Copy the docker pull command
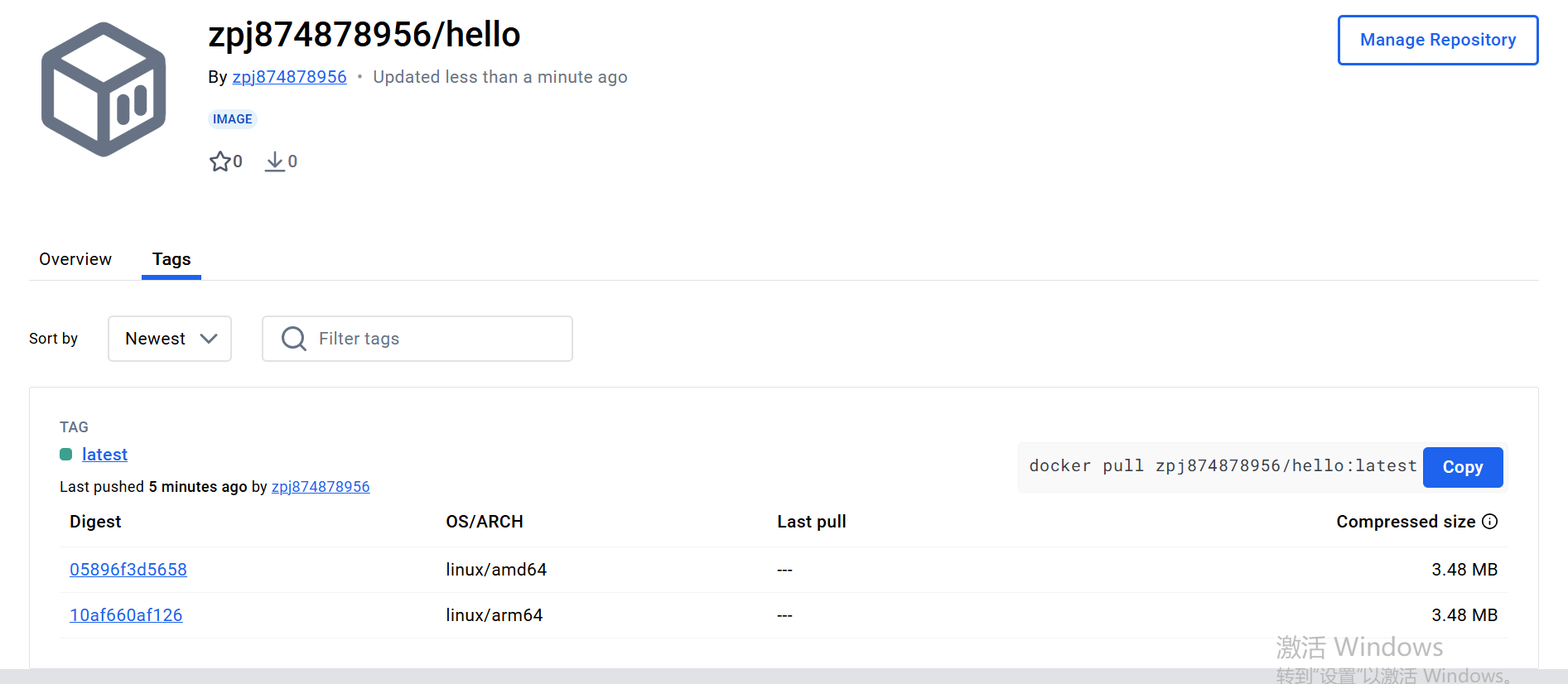 1462,467
